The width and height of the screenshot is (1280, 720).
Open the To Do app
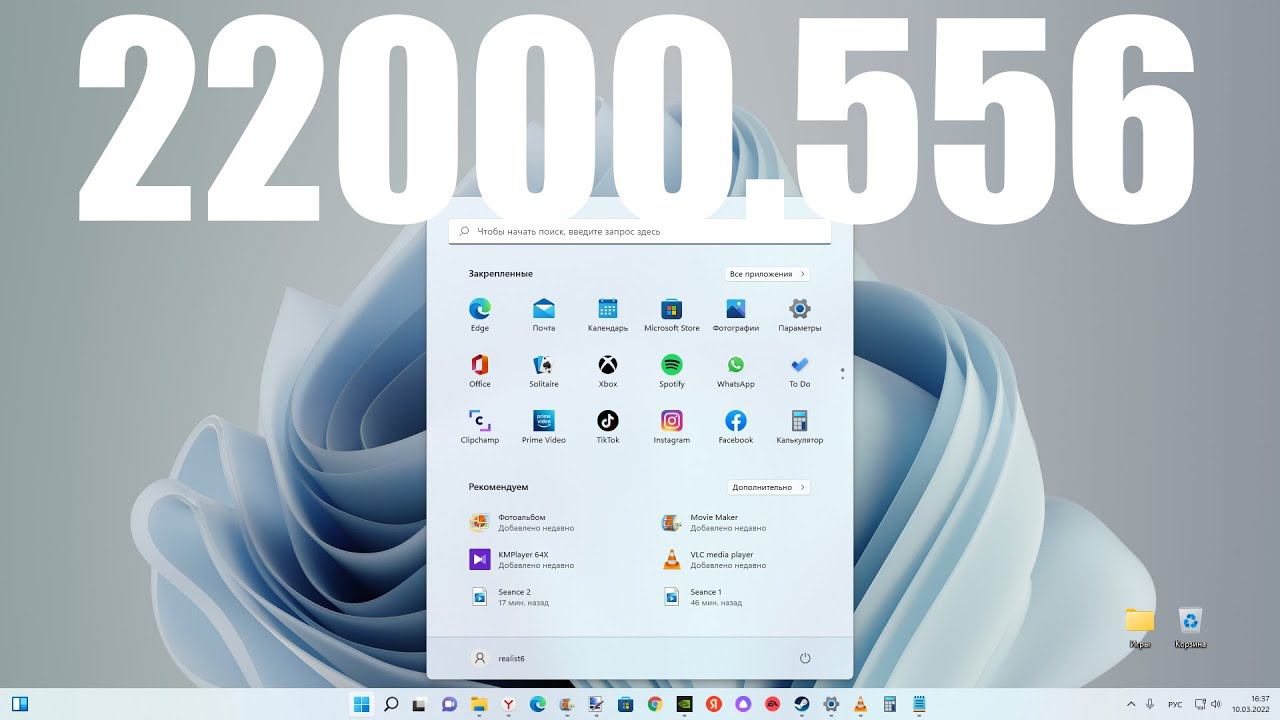[800, 370]
